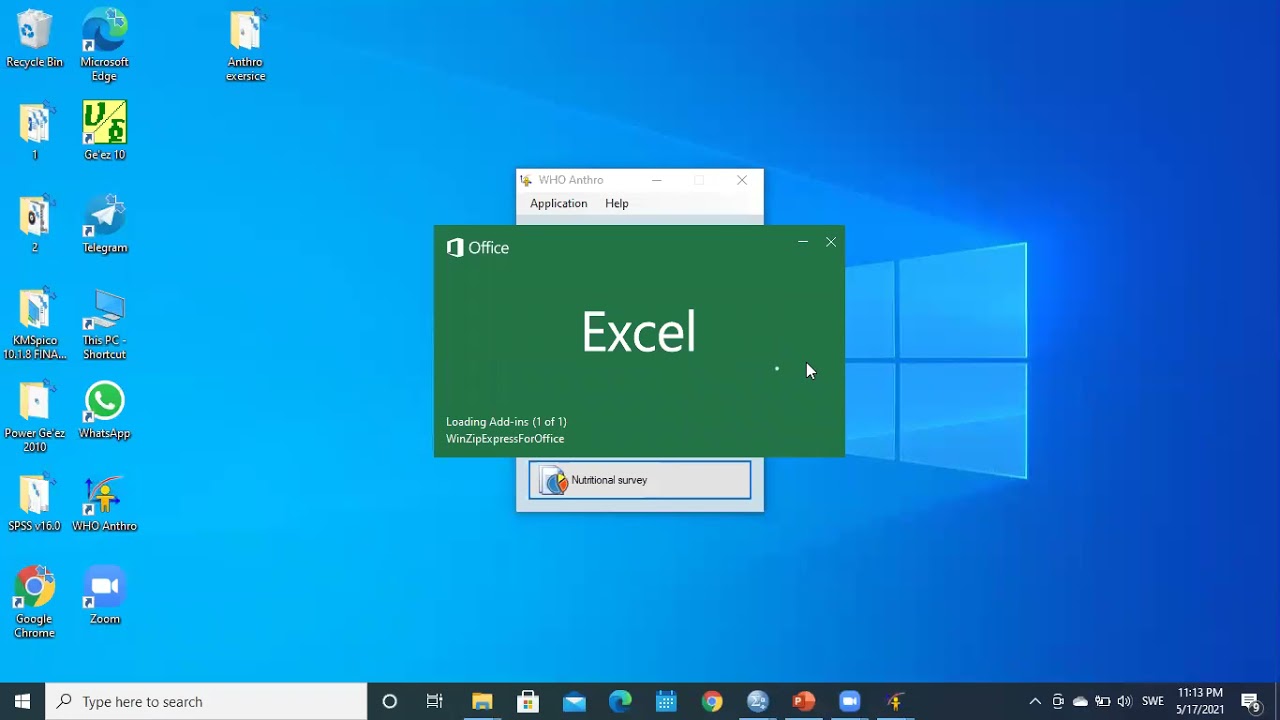
Task: Launch Chrome from the taskbar
Action: tap(712, 701)
